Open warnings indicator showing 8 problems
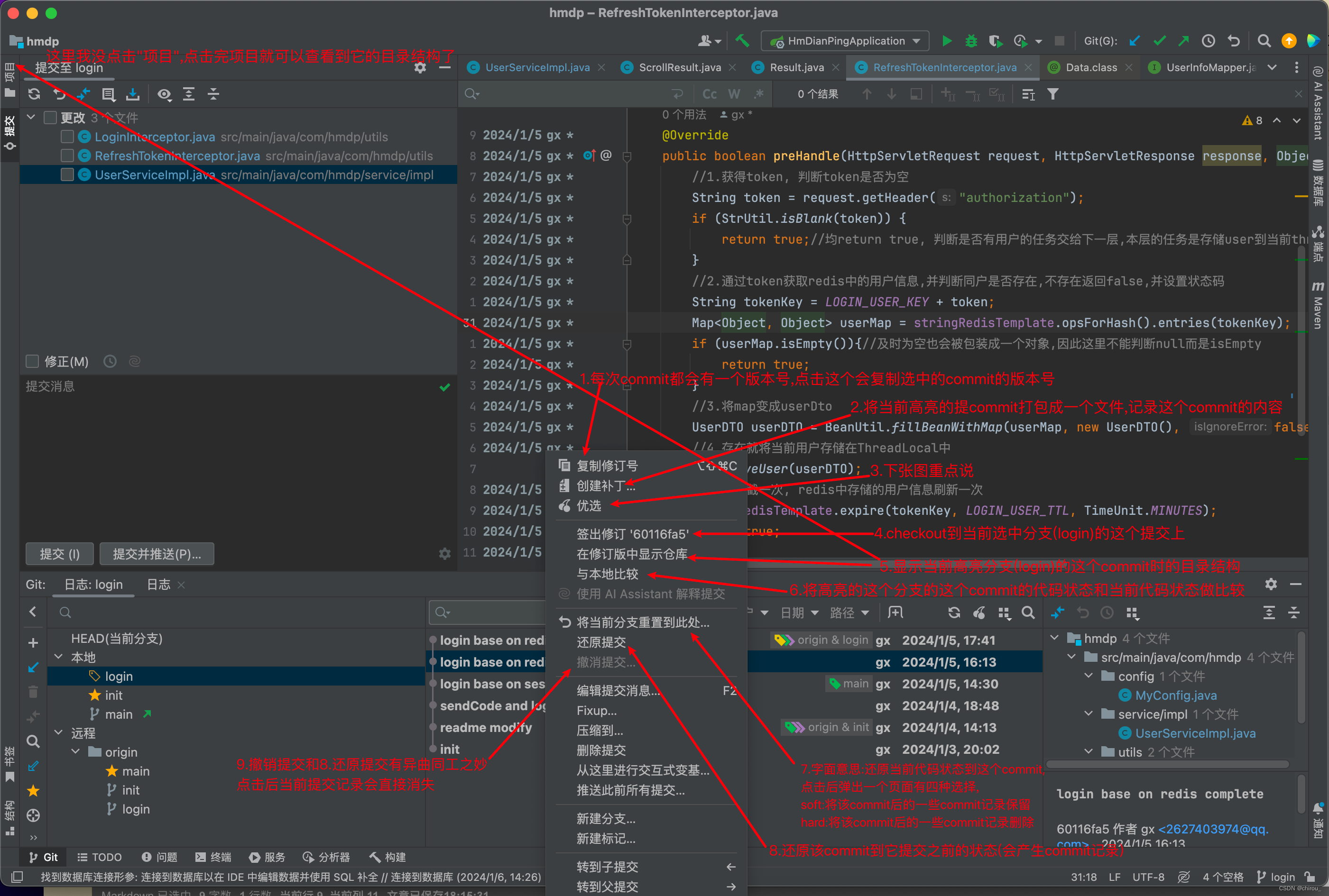The image size is (1329, 896). pos(1253,120)
